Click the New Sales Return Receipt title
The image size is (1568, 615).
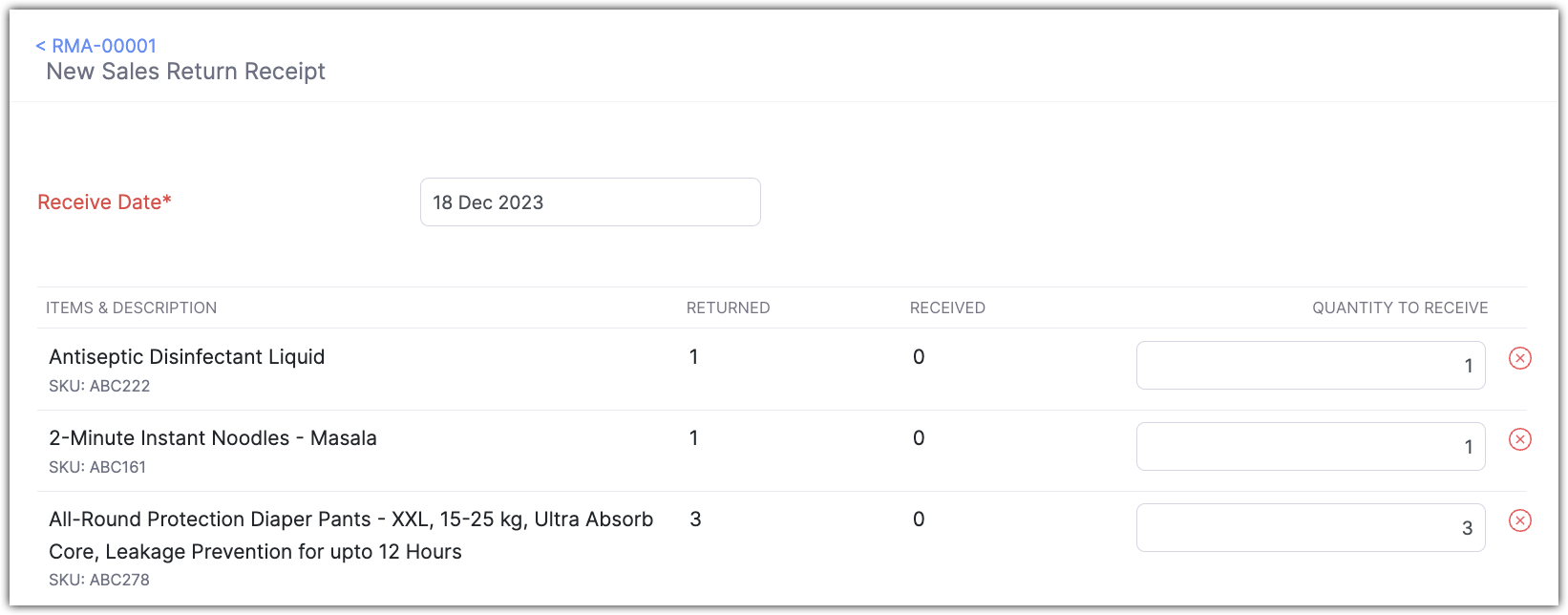pos(186,72)
